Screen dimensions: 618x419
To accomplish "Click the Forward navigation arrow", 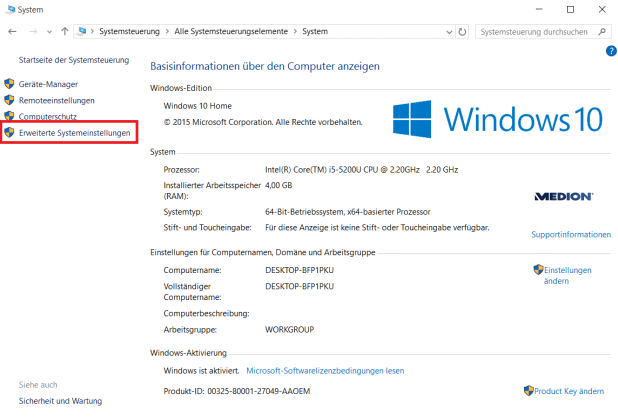I will tap(33, 32).
